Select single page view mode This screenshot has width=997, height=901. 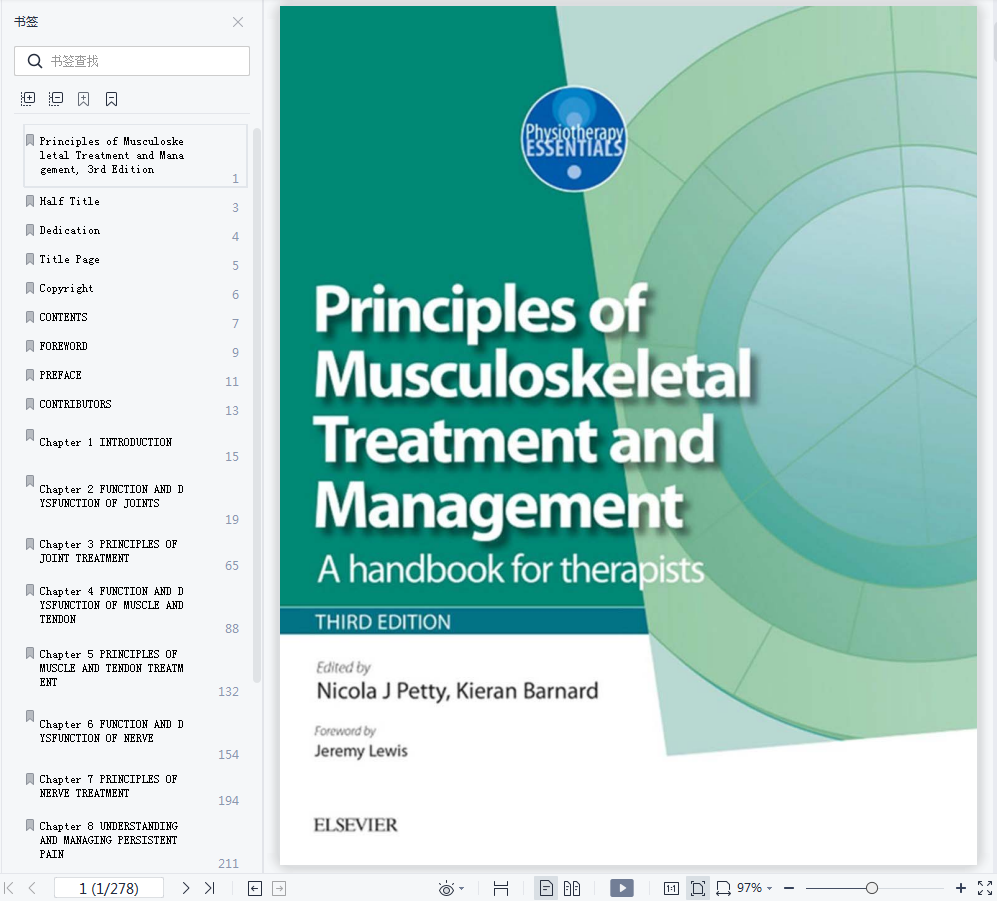coord(546,888)
